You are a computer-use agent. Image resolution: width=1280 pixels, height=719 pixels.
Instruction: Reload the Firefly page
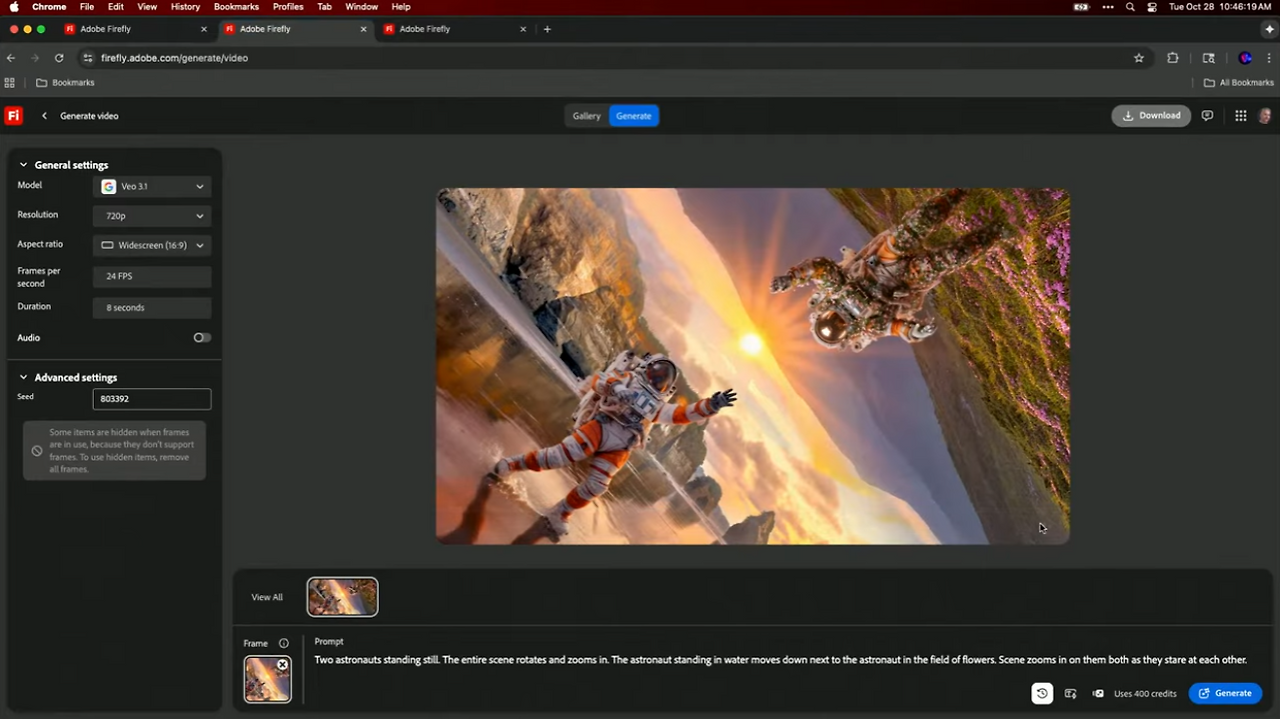point(59,58)
